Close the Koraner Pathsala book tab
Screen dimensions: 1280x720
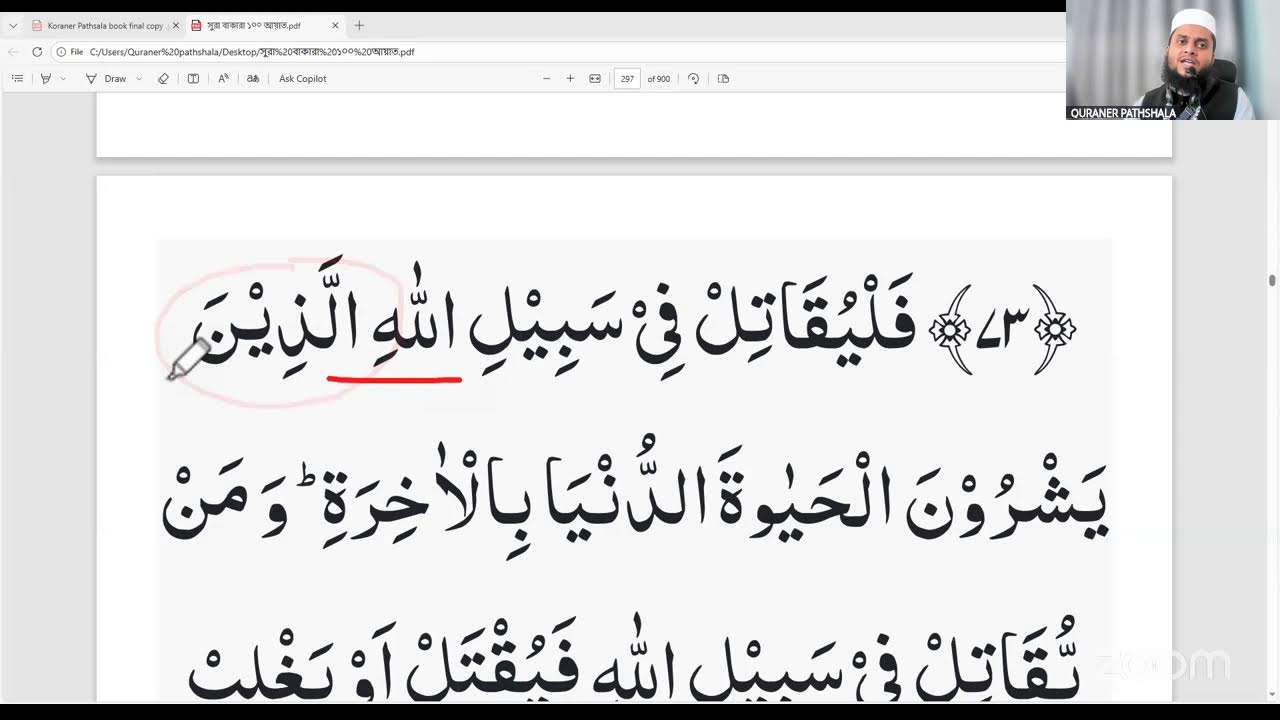[175, 25]
